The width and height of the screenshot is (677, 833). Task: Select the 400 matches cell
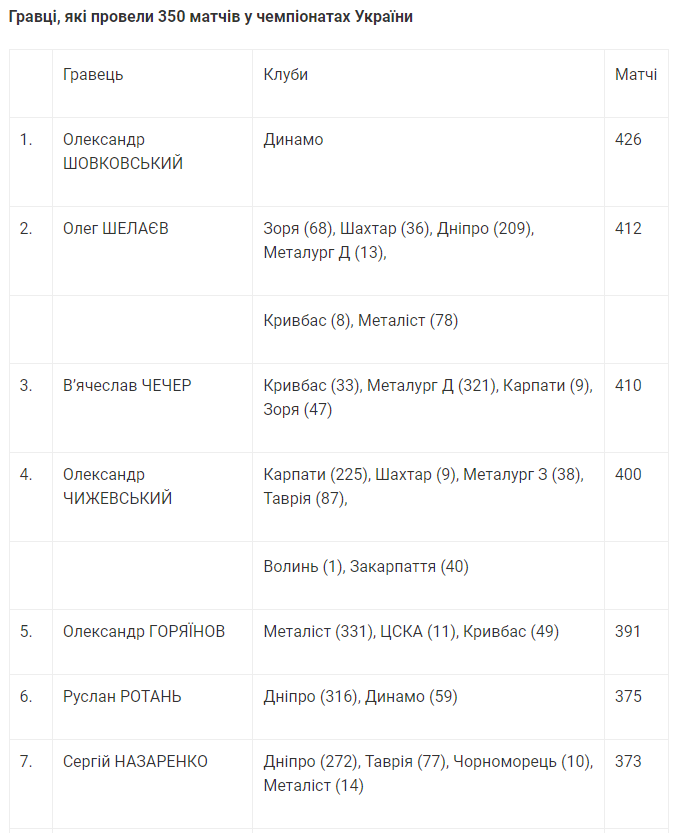pyautogui.click(x=628, y=474)
